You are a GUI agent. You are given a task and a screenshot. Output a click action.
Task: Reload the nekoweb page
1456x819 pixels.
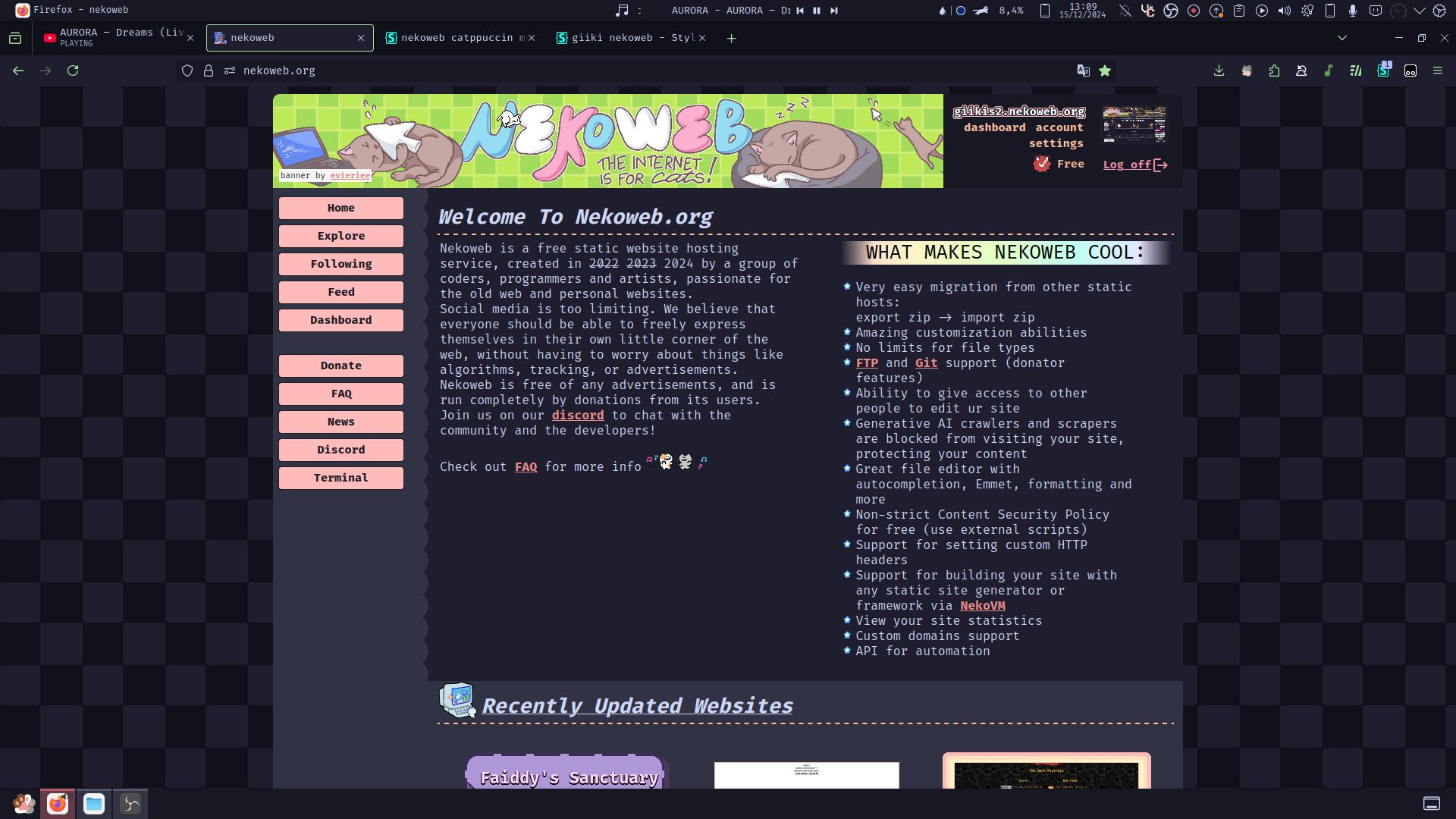coord(73,71)
